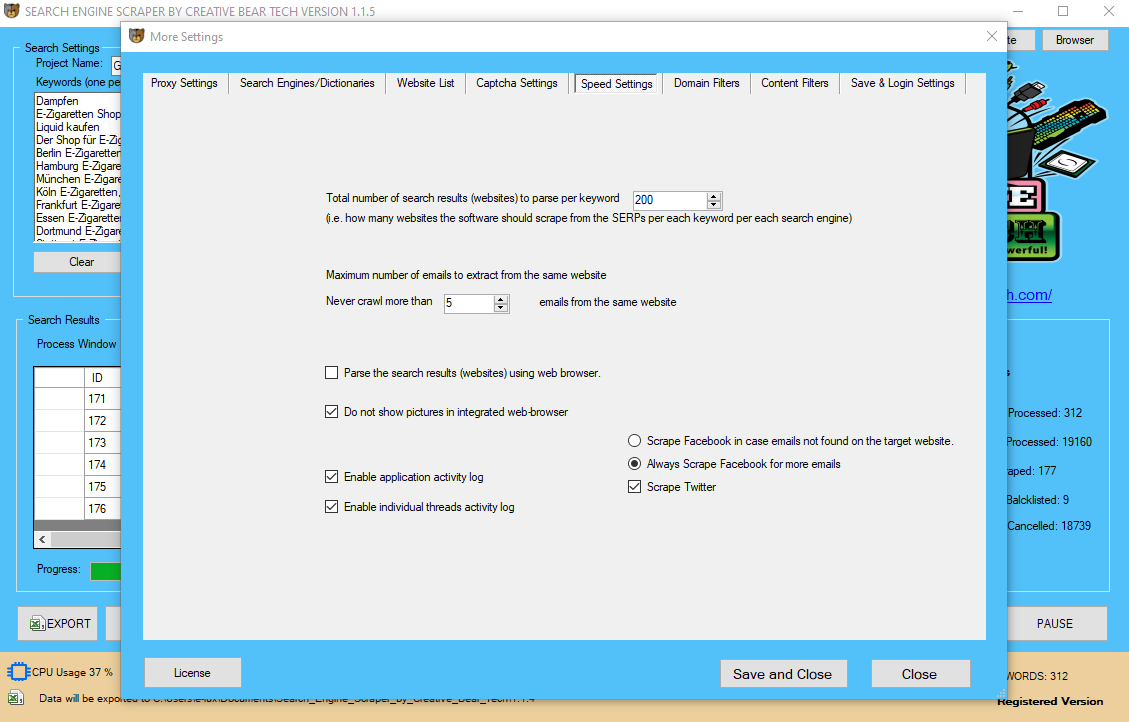
Task: Maximize the main scraper window
Action: (1063, 11)
